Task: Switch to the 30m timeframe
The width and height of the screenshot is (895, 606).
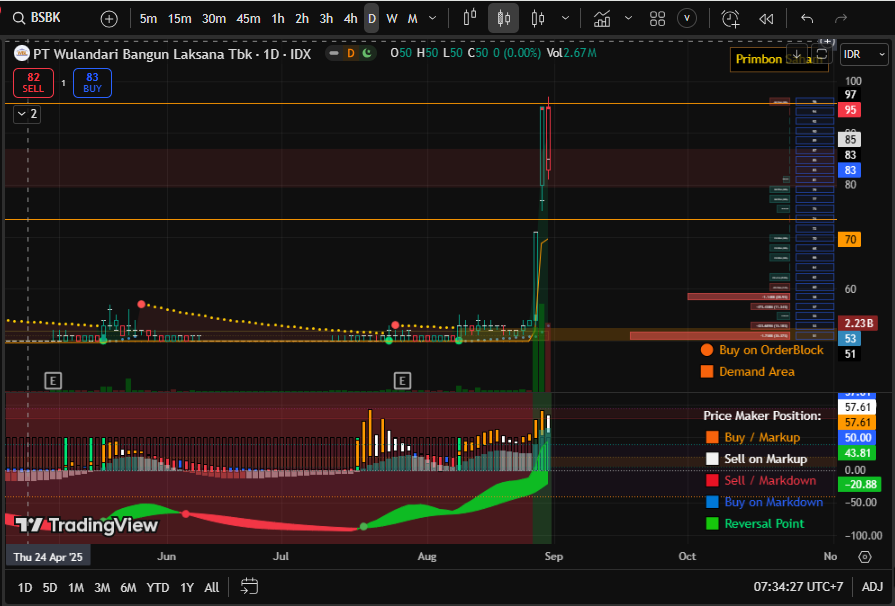Action: click(214, 19)
